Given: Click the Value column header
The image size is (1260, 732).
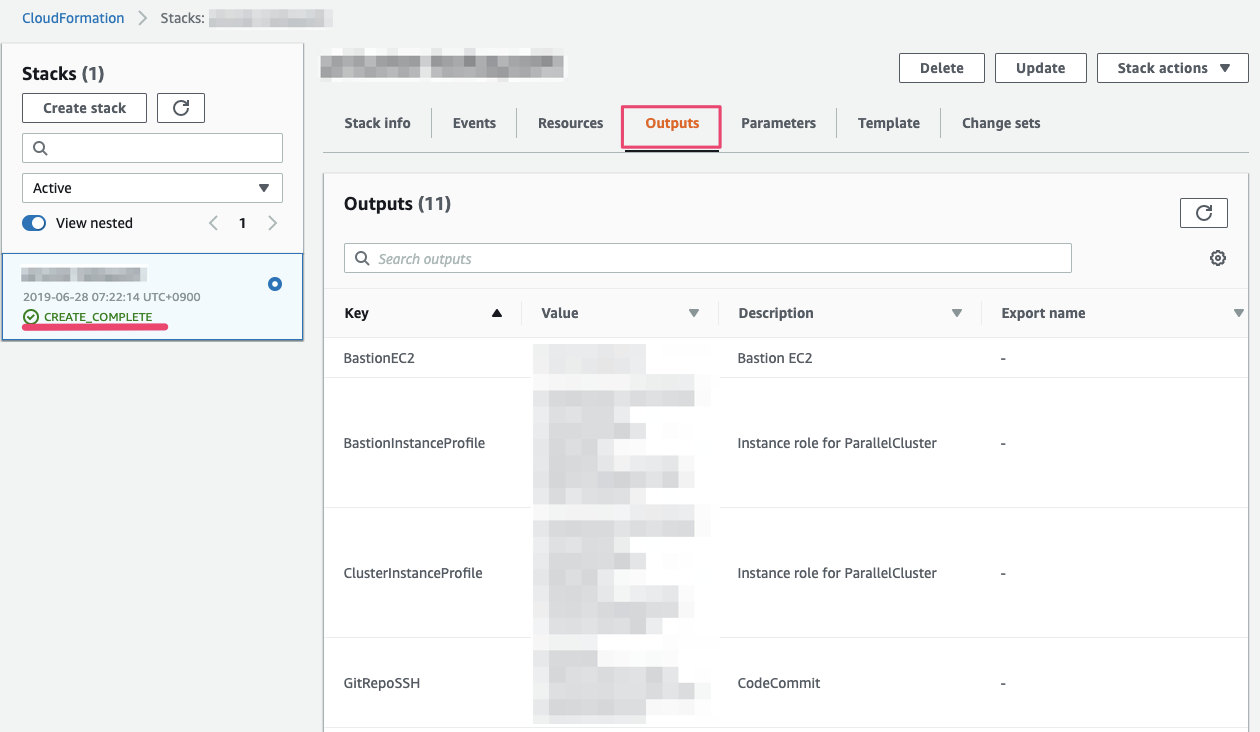Looking at the screenshot, I should [560, 313].
